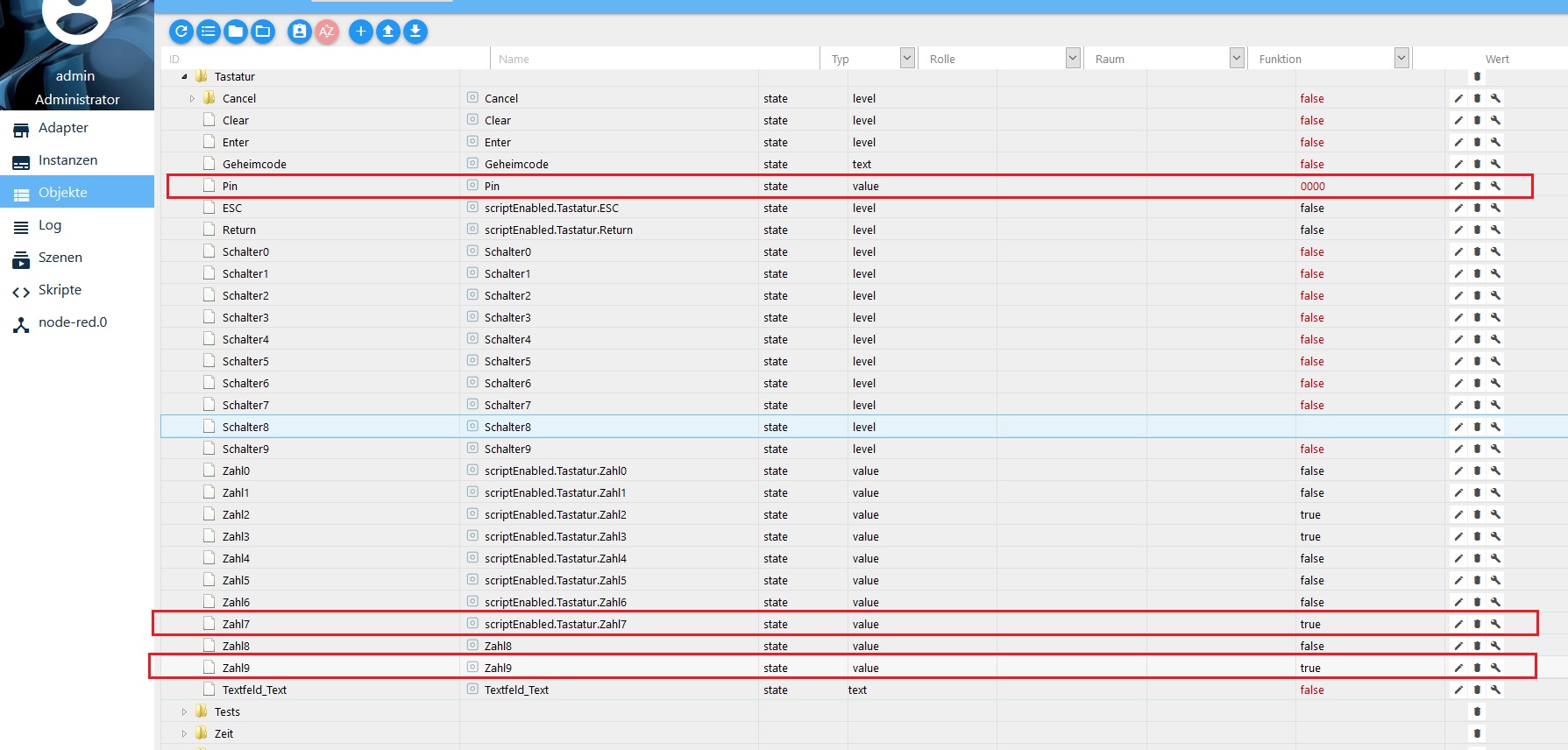Toggle alphabetical A-Z sort icon
The height and width of the screenshot is (750, 1568).
(327, 32)
